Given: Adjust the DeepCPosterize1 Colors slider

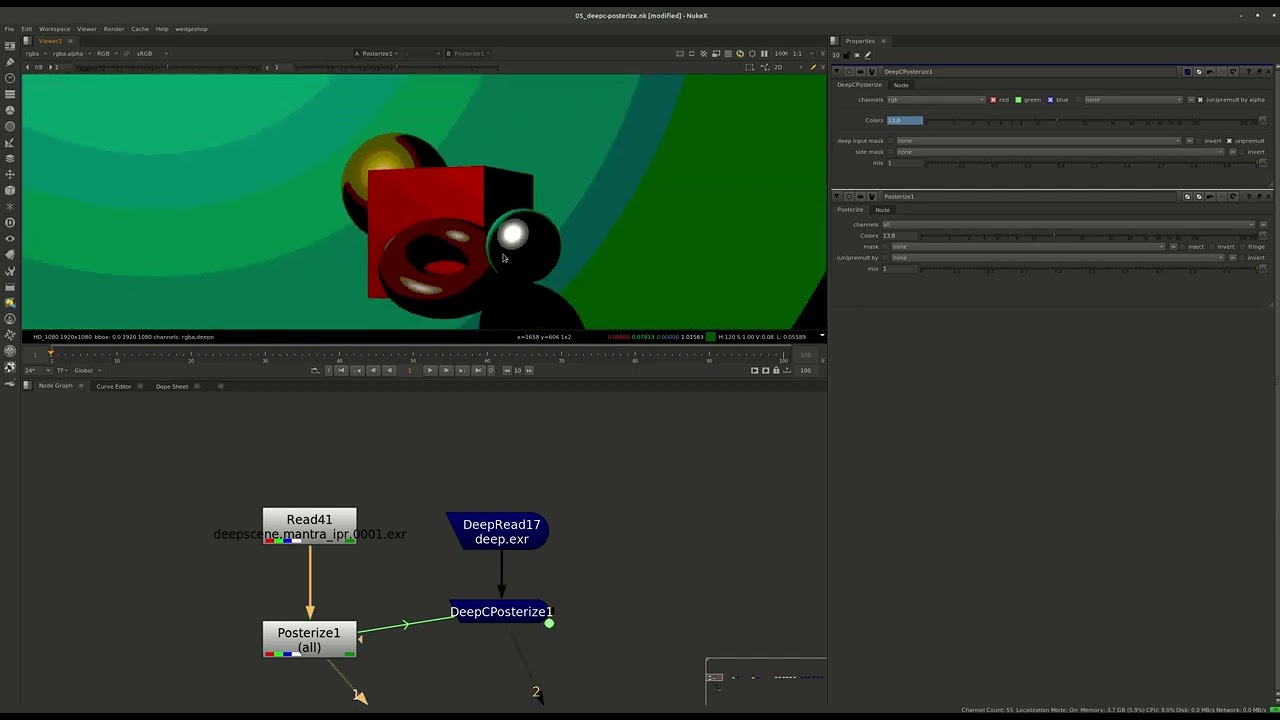Looking at the screenshot, I should (x=1090, y=121).
